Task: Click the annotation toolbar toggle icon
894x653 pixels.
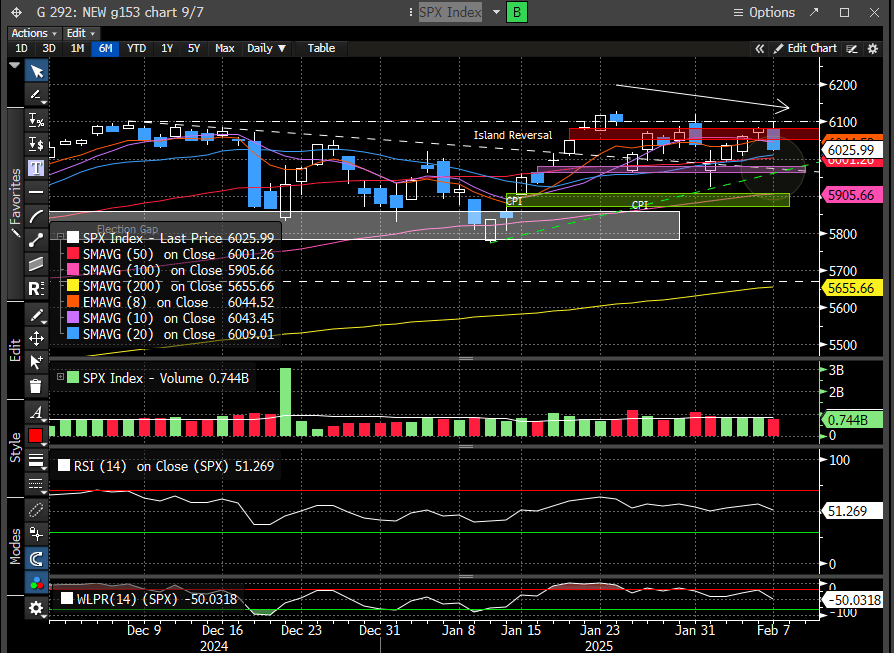Action: (852, 49)
